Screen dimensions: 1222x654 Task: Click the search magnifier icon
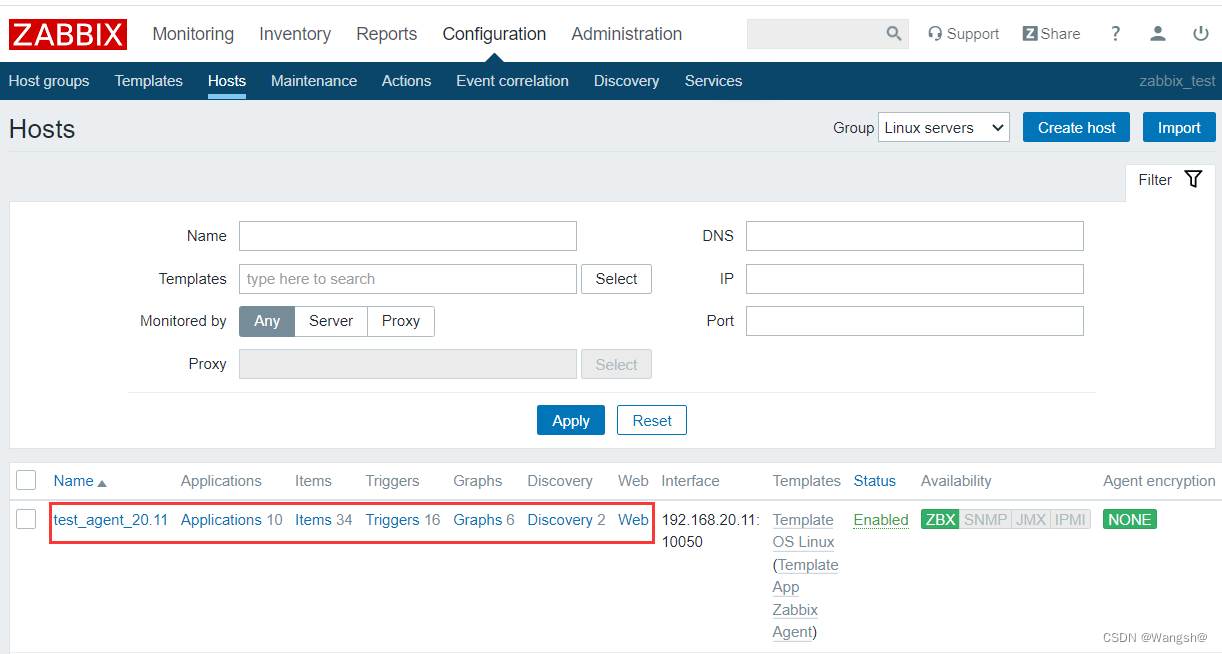coord(894,34)
